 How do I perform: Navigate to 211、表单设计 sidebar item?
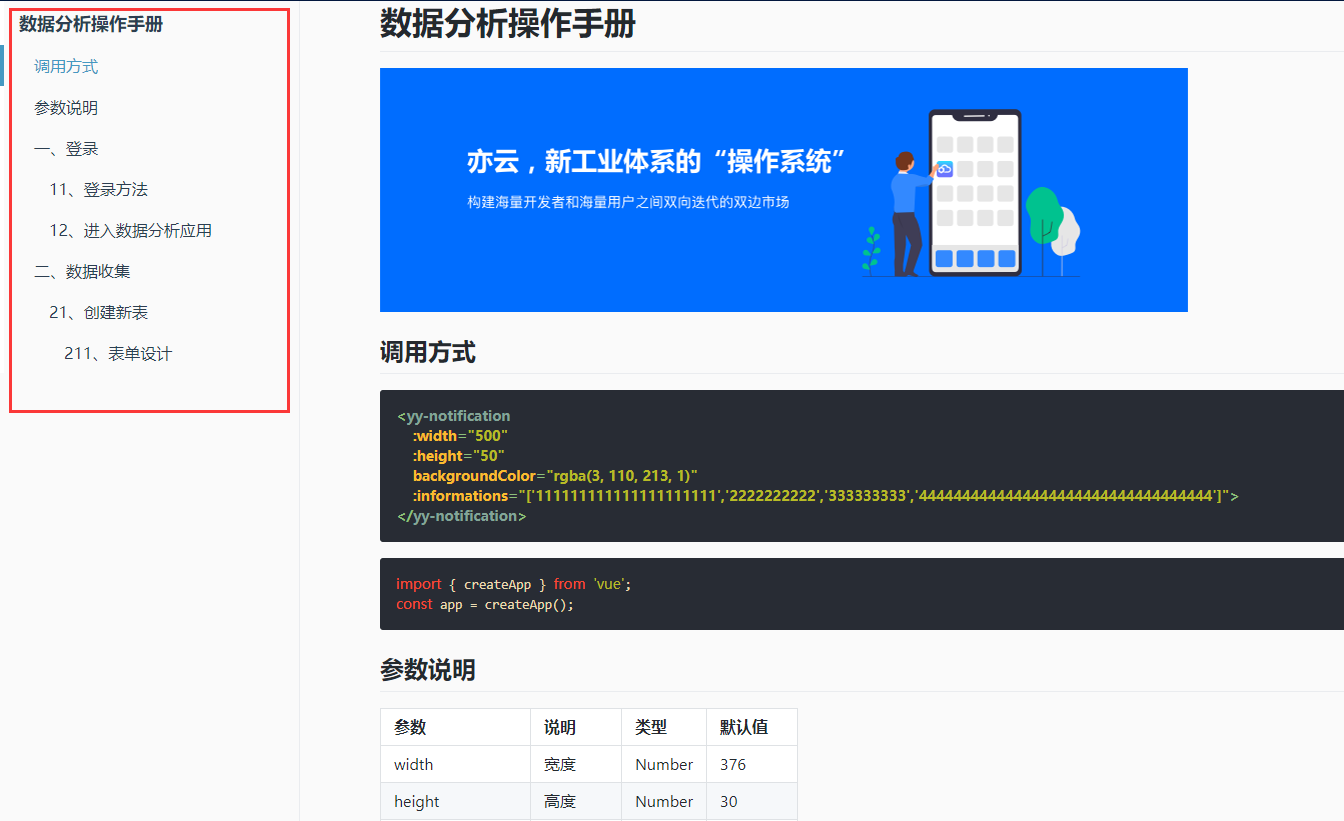coord(118,354)
